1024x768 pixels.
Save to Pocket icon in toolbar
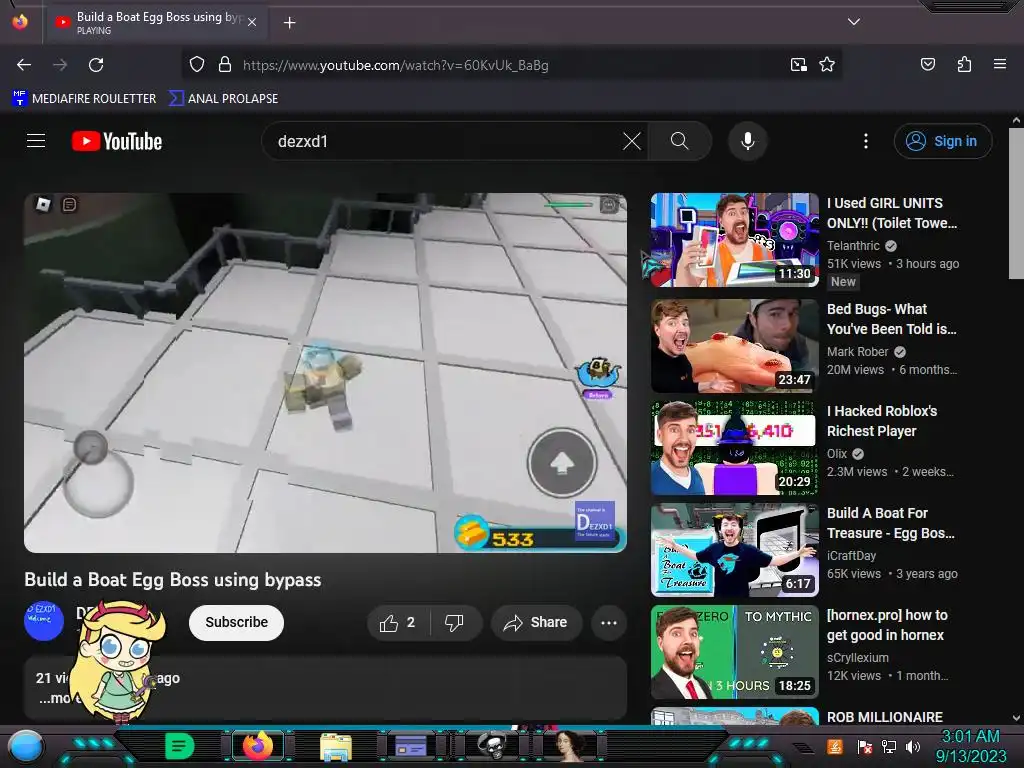pyautogui.click(x=927, y=64)
